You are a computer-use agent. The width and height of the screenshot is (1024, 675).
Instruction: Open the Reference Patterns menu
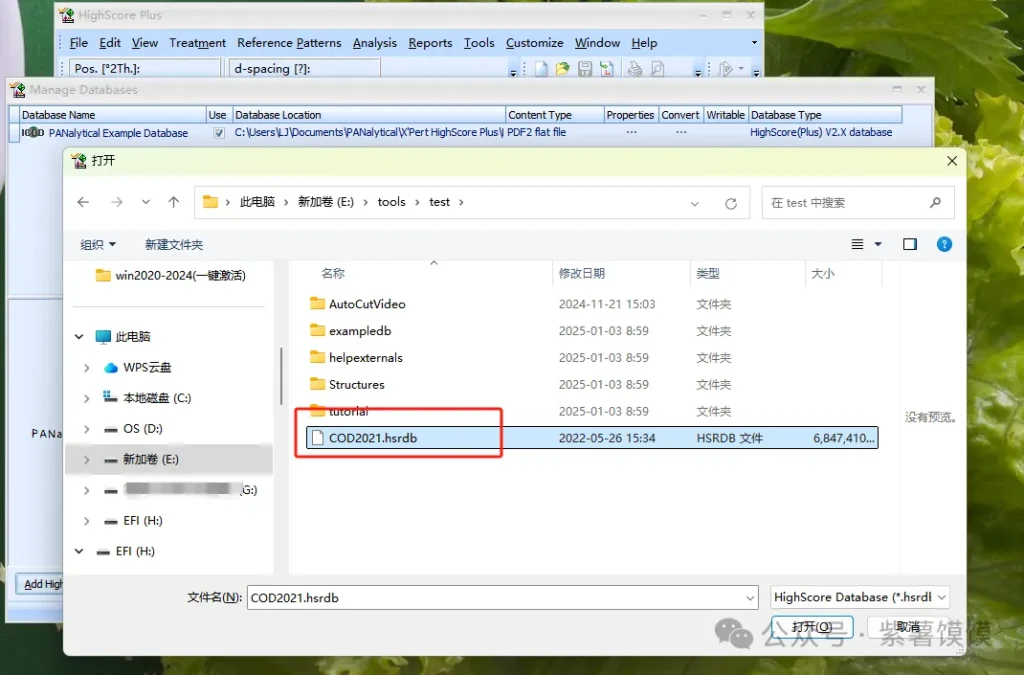pyautogui.click(x=289, y=43)
